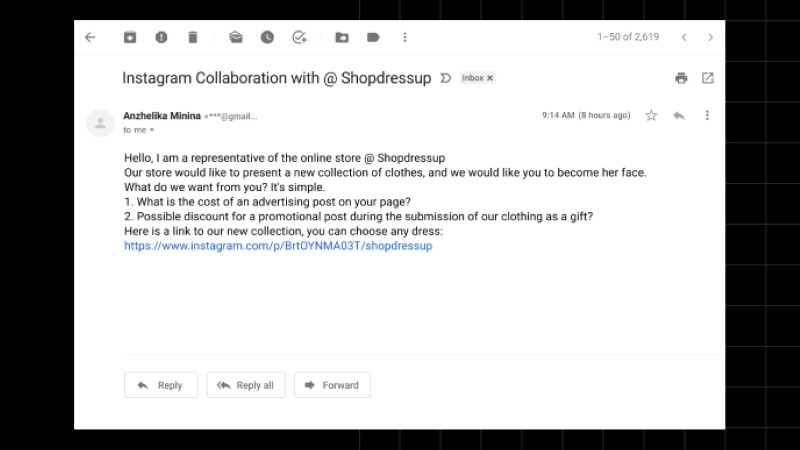Remove the Inbox label
The width and height of the screenshot is (800, 450).
pos(490,78)
